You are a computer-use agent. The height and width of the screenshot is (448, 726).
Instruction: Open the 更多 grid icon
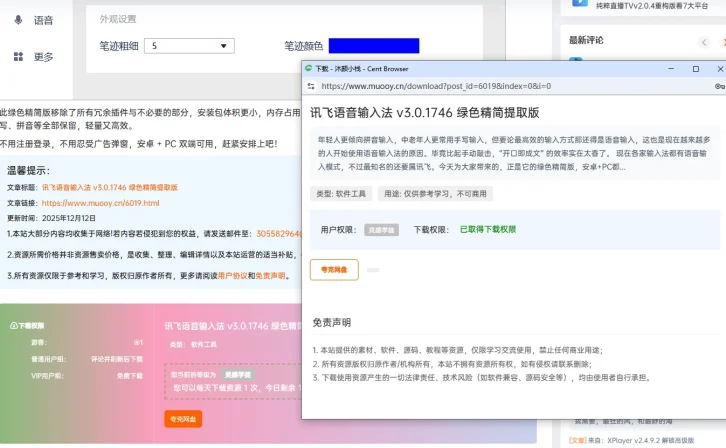[18, 56]
